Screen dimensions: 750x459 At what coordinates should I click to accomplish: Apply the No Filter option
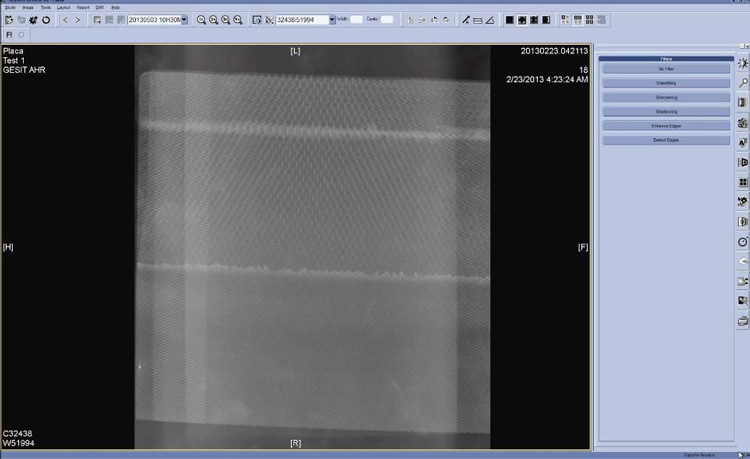pos(666,69)
